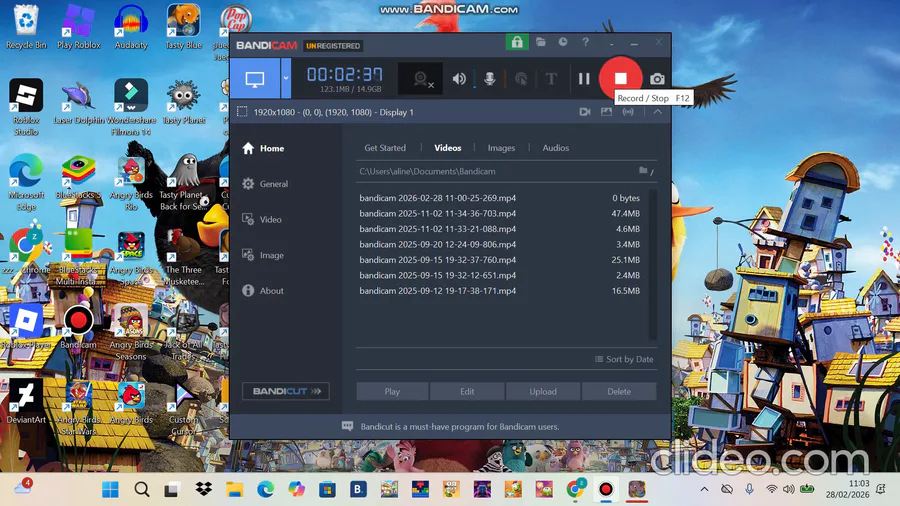This screenshot has width=900, height=506.
Task: Open the Home section in sidebar
Action: (x=263, y=149)
